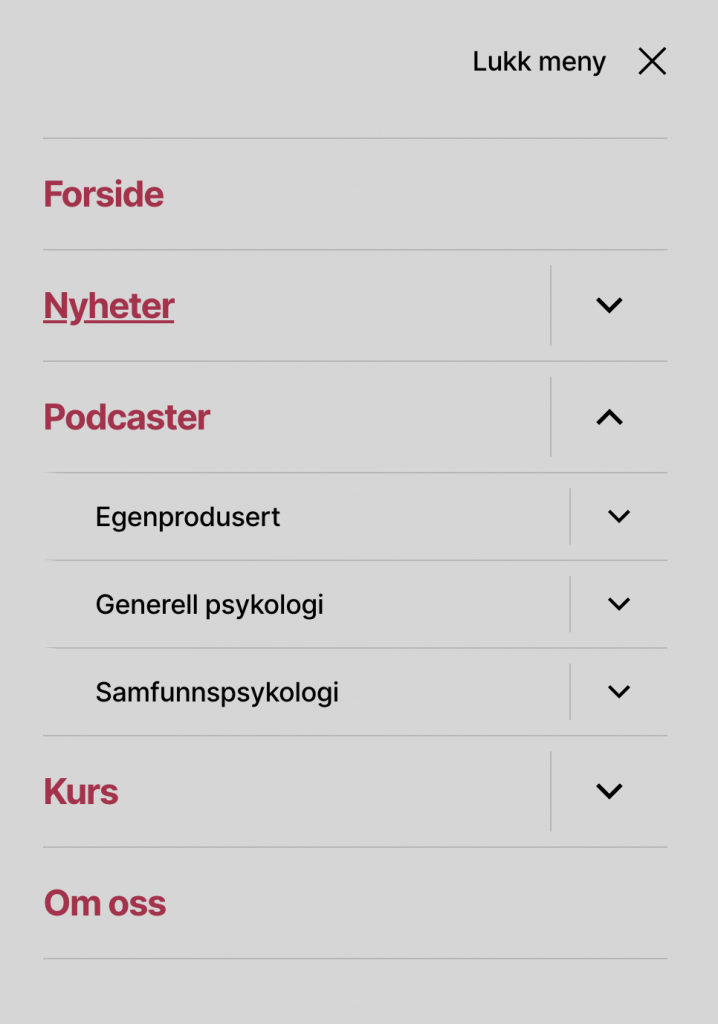Open the Podcaster menu item
Image resolution: width=718 pixels, height=1024 pixels.
click(x=127, y=417)
